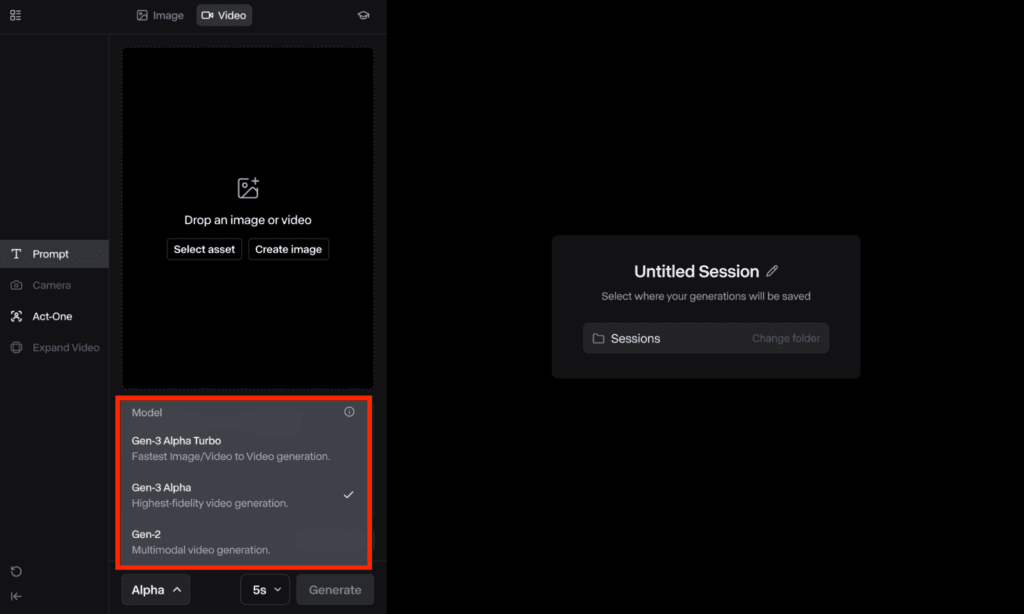Open the Act-One sidebar item

[52, 316]
